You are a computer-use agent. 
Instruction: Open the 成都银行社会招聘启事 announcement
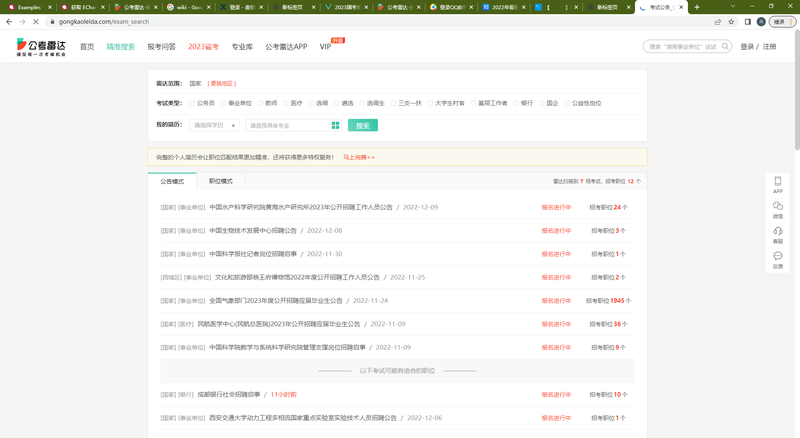point(229,394)
